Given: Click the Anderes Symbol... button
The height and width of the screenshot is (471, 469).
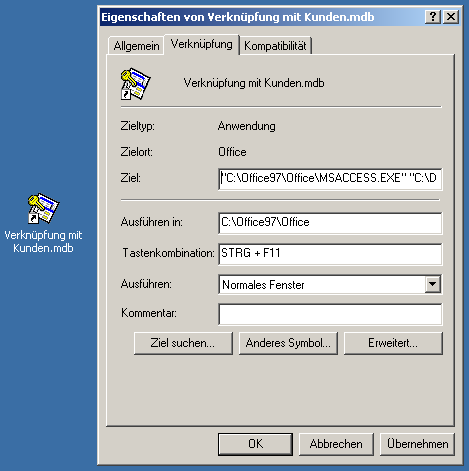Looking at the screenshot, I should click(x=288, y=343).
